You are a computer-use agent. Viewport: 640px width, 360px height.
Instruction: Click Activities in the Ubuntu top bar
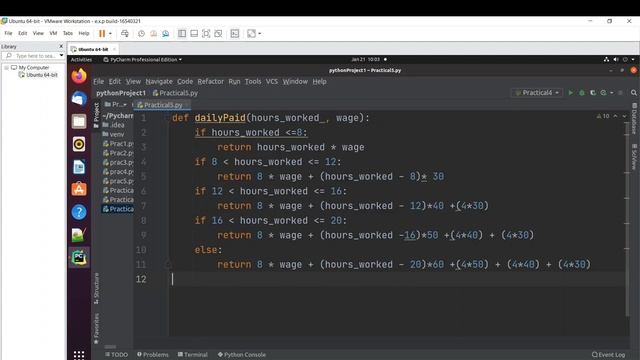click(81, 60)
